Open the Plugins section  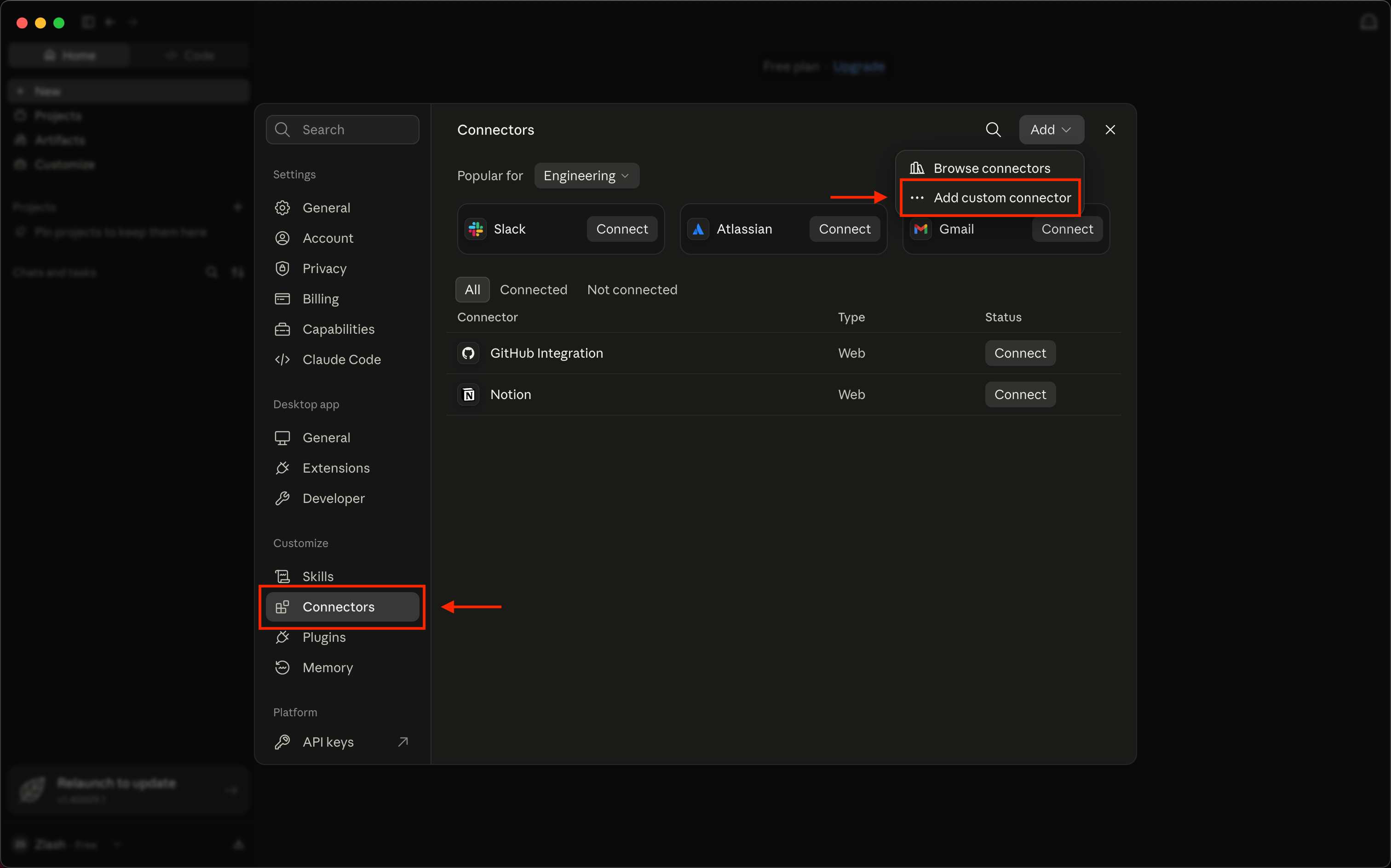tap(342, 637)
